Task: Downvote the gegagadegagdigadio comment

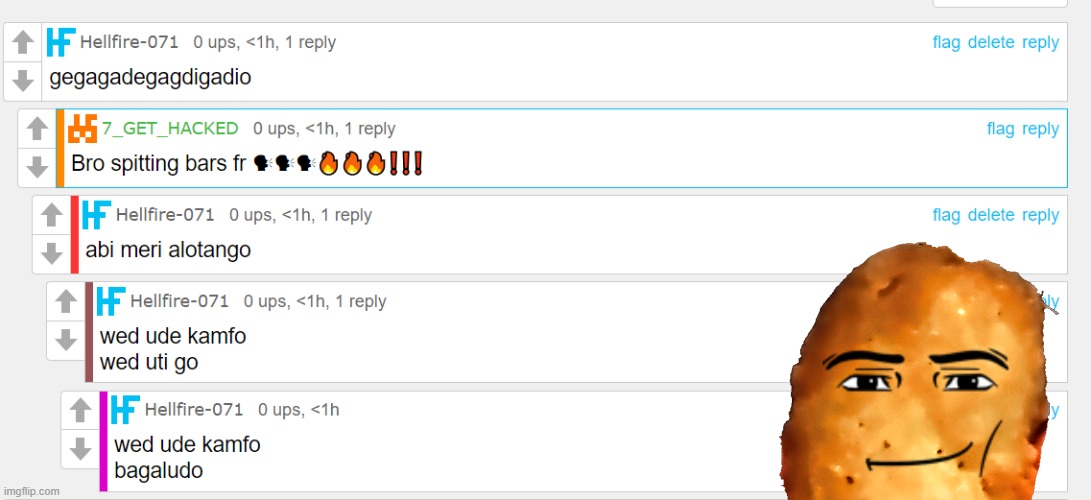Action: (x=24, y=81)
